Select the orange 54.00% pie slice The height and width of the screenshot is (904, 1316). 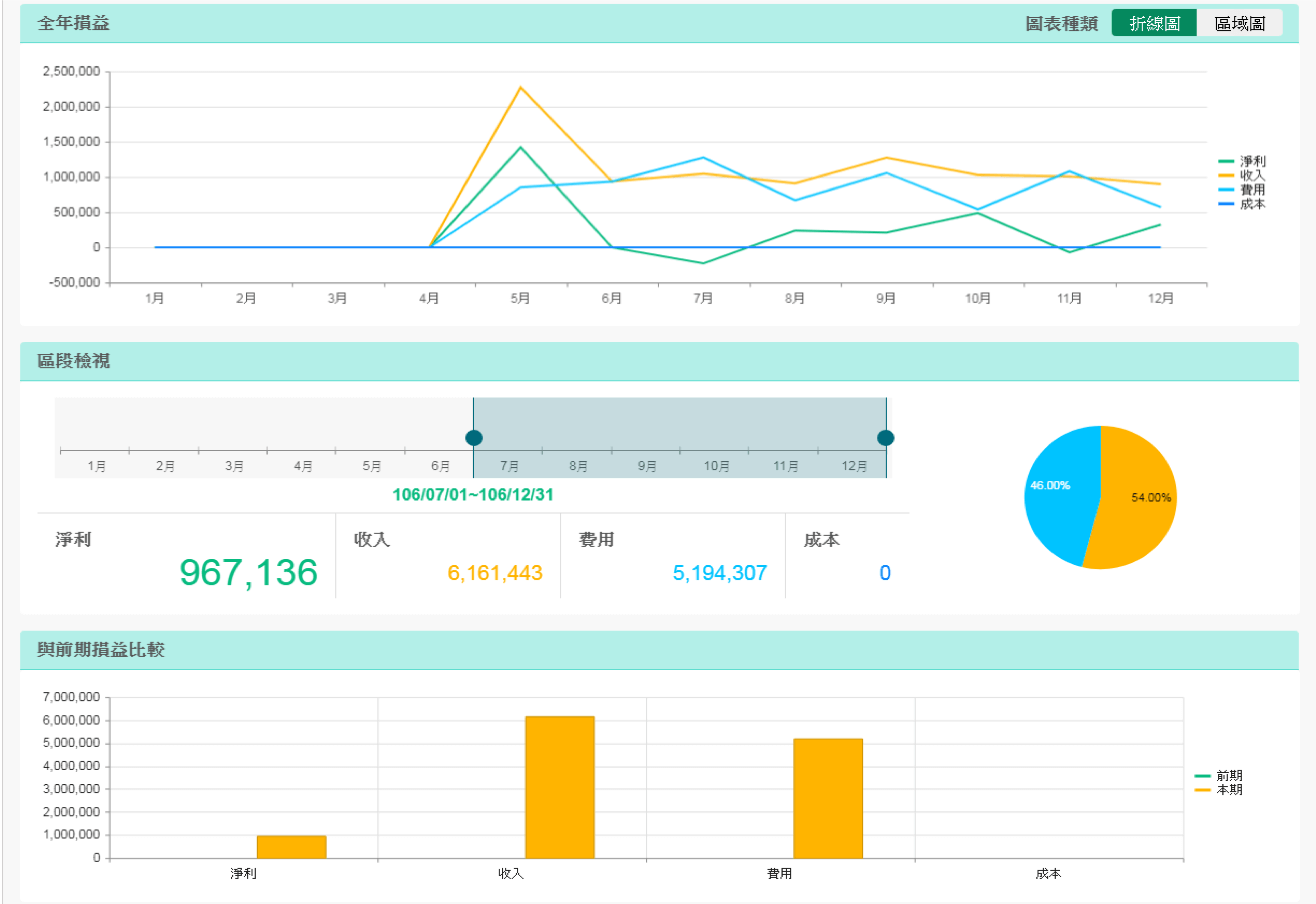click(1135, 500)
